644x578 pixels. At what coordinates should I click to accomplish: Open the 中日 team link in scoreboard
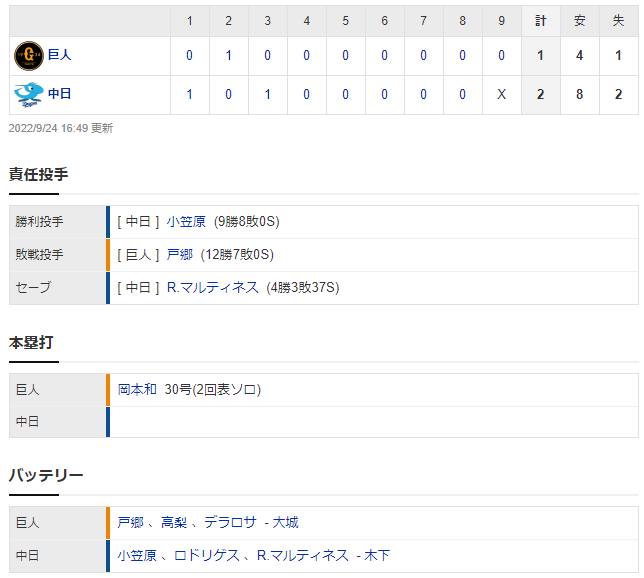[x=60, y=94]
